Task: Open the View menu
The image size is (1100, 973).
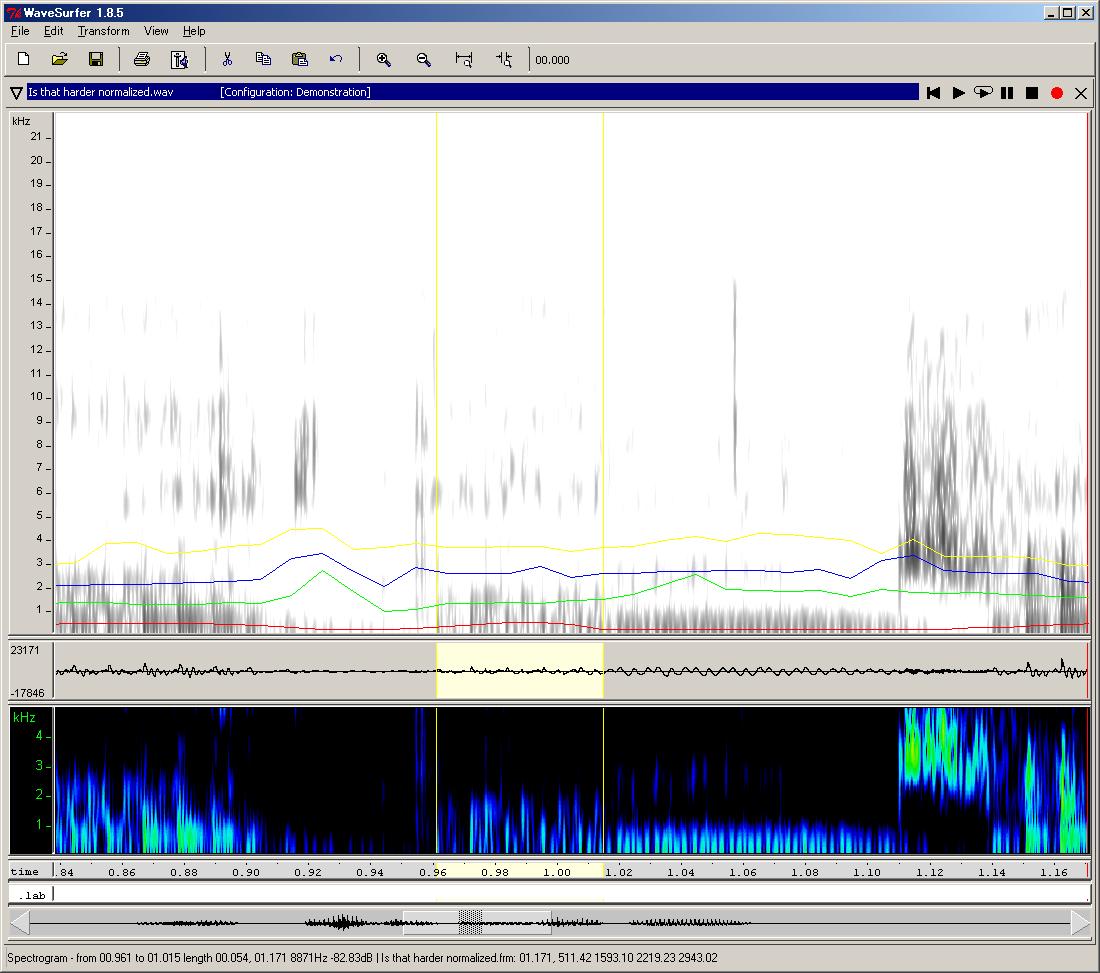Action: coord(156,31)
